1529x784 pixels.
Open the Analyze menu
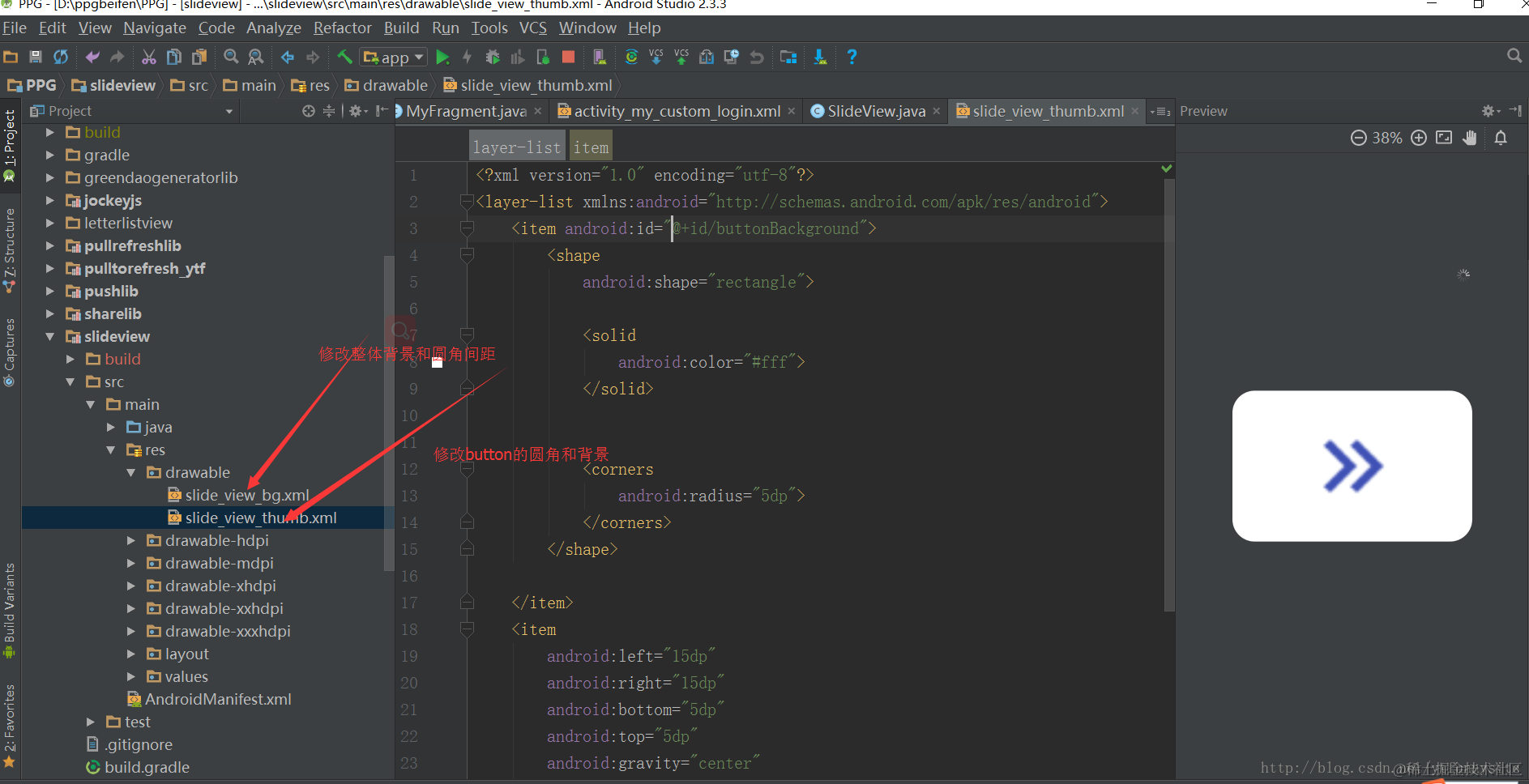click(274, 28)
